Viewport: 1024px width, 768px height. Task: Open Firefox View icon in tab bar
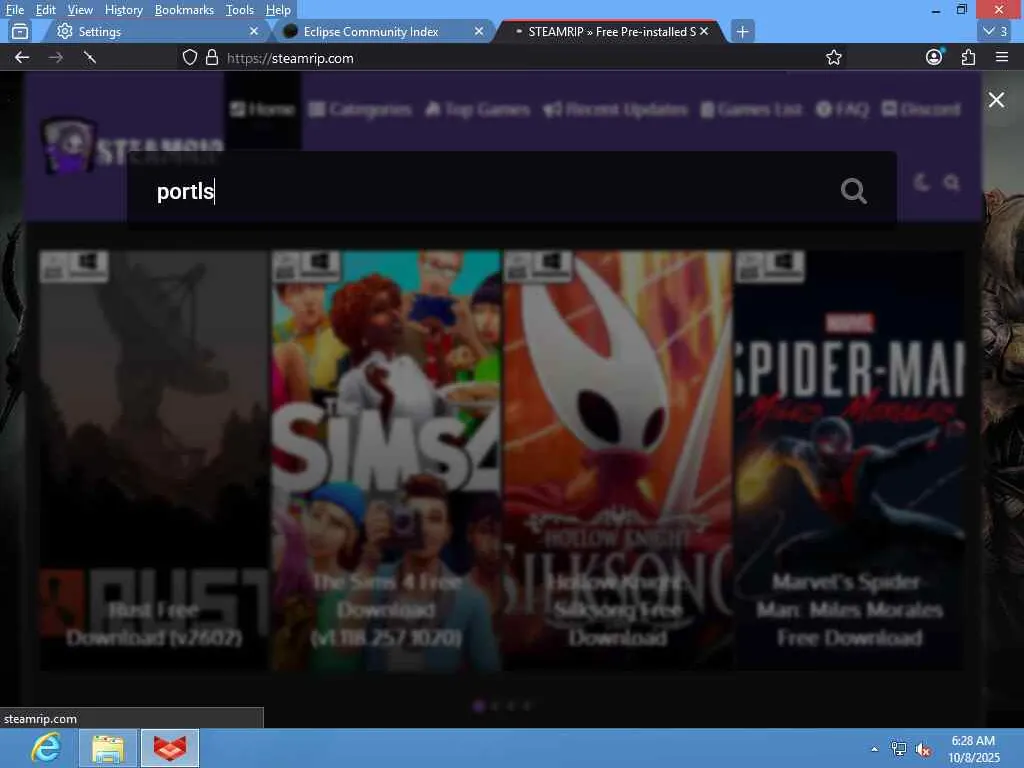(x=20, y=31)
